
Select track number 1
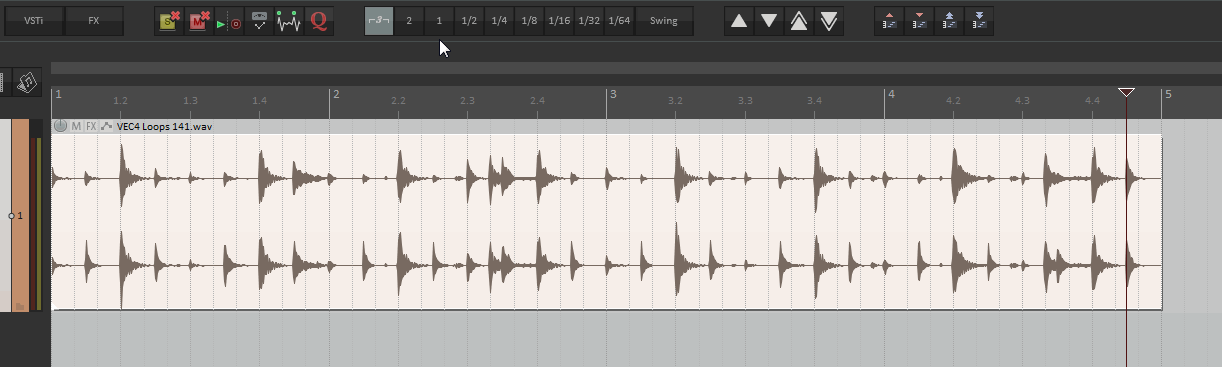[x=19, y=215]
